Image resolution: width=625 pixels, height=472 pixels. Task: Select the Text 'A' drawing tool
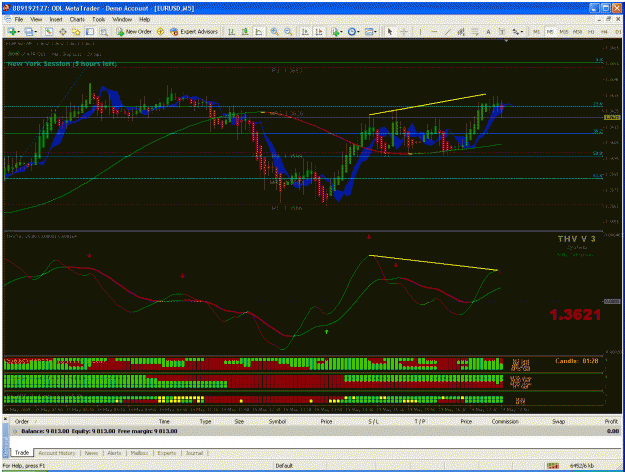tap(488, 31)
